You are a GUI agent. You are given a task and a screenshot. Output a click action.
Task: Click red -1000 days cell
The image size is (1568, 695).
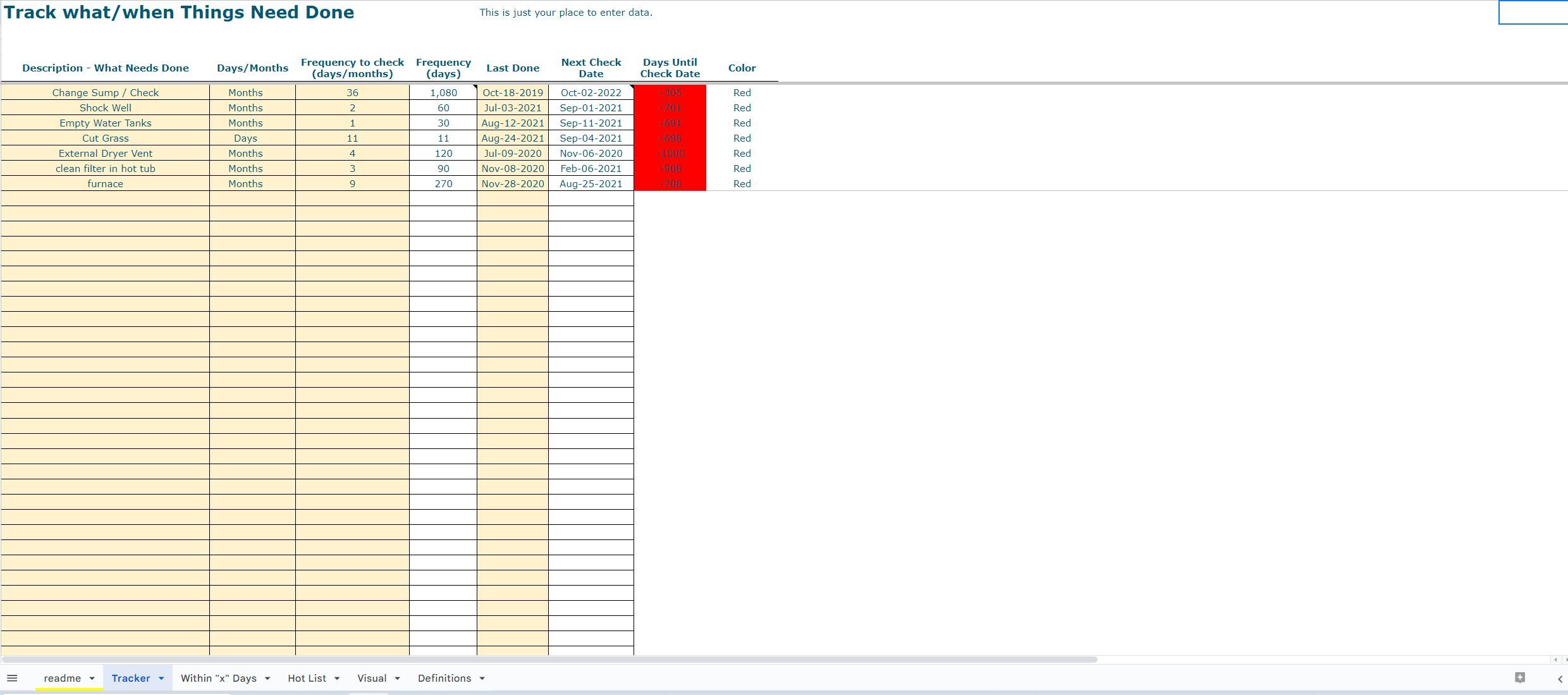tap(670, 153)
